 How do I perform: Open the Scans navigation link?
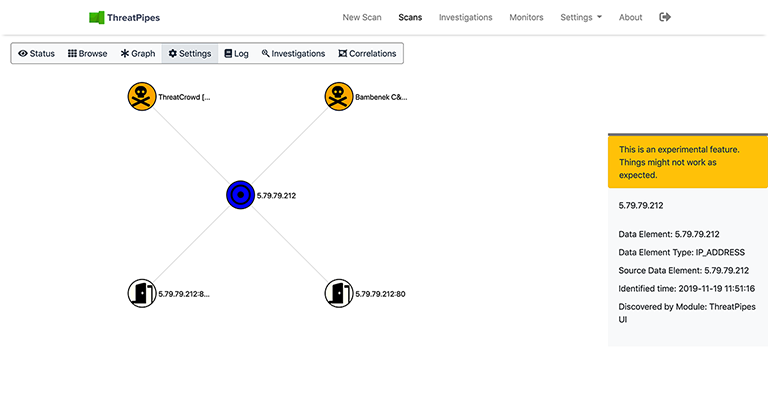[x=410, y=17]
